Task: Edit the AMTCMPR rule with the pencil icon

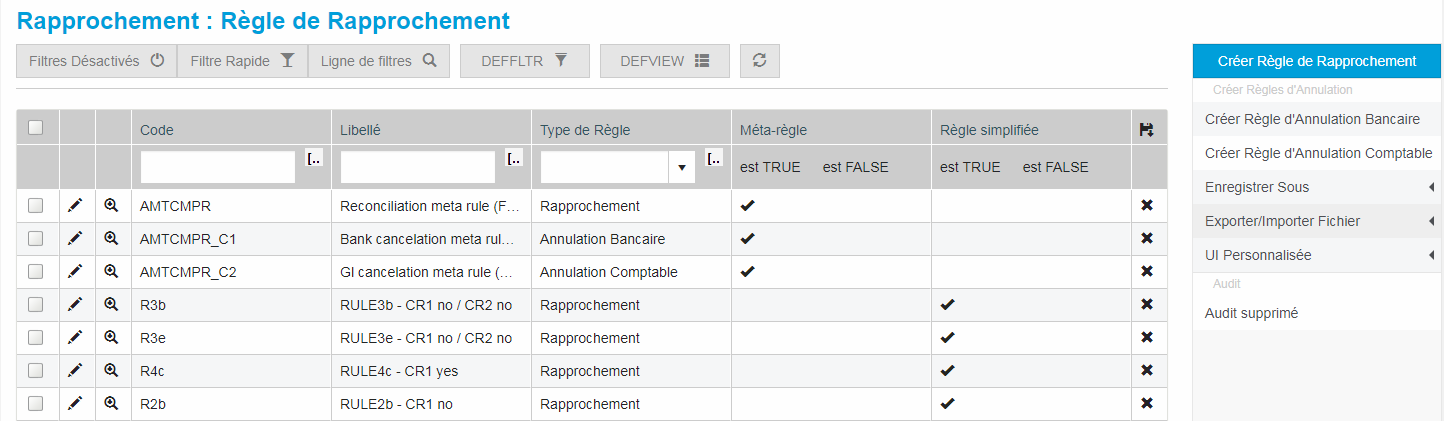Action: click(x=75, y=206)
